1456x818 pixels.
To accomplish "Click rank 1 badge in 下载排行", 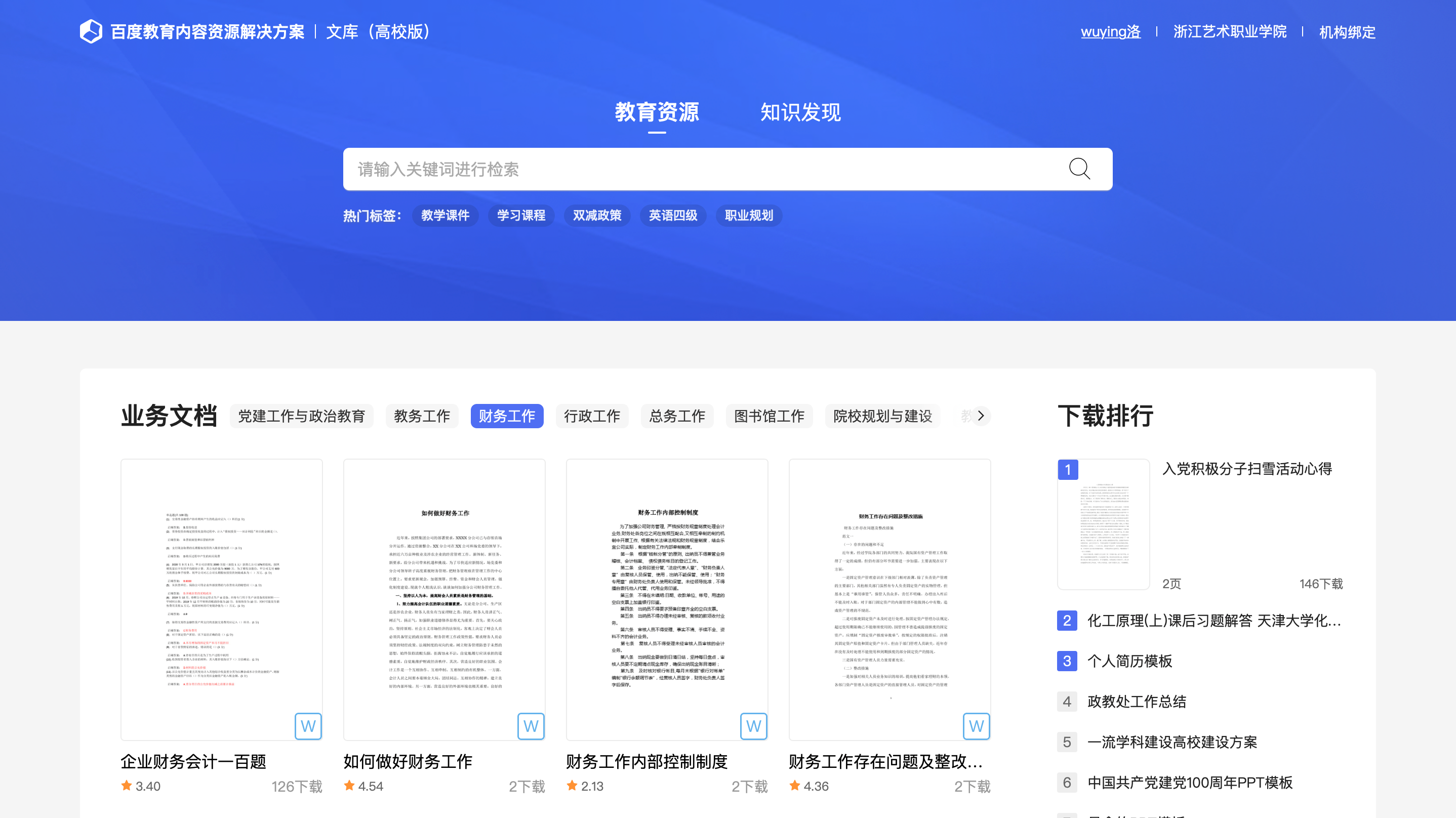I will coord(1068,469).
